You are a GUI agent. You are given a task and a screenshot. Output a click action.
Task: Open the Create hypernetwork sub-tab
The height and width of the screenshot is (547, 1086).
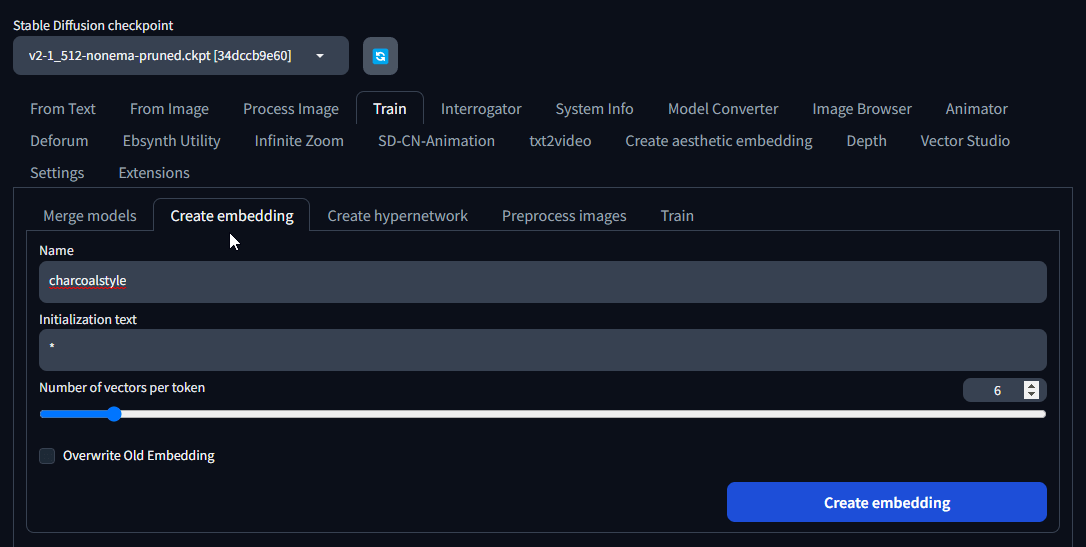398,216
